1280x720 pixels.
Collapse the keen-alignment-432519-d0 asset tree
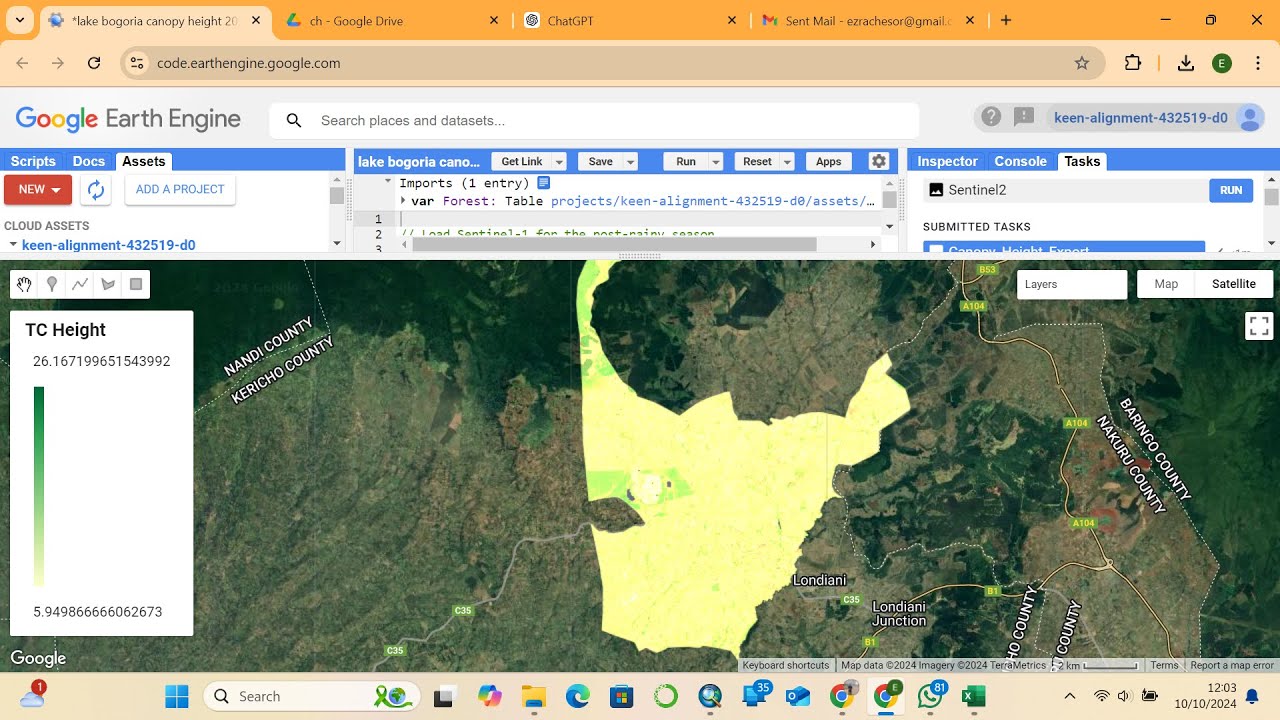[x=13, y=244]
